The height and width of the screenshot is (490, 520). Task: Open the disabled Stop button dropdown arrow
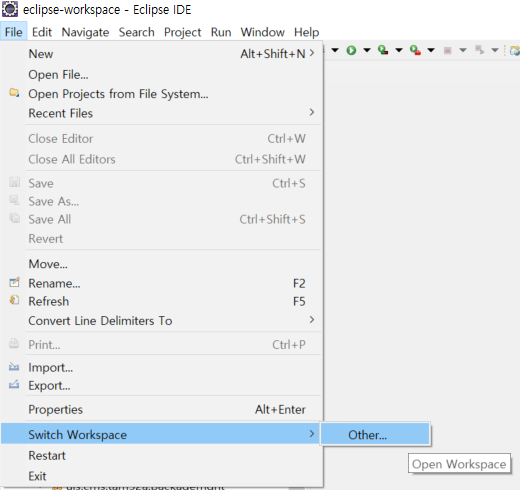(463, 50)
